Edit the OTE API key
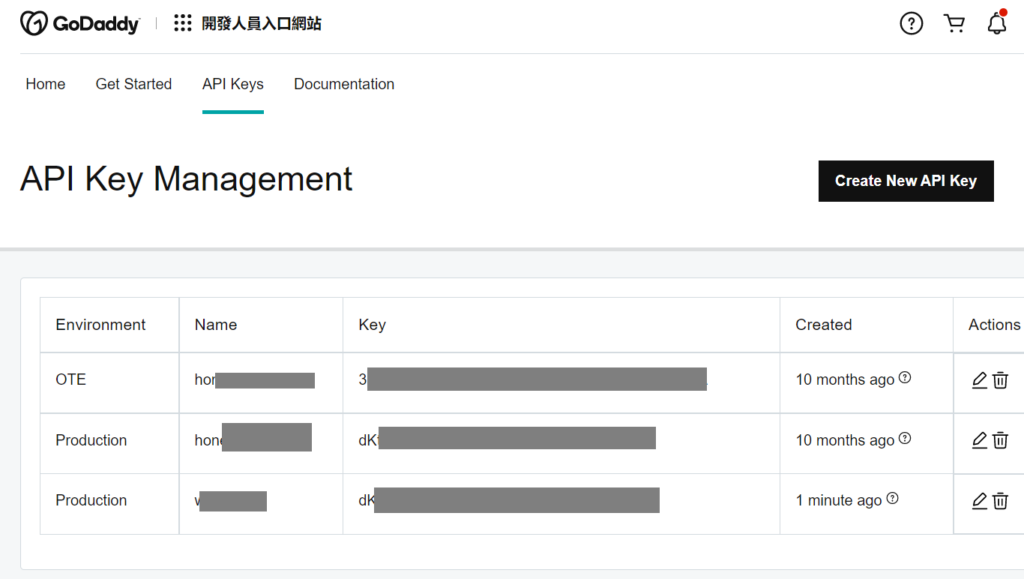 tap(979, 380)
